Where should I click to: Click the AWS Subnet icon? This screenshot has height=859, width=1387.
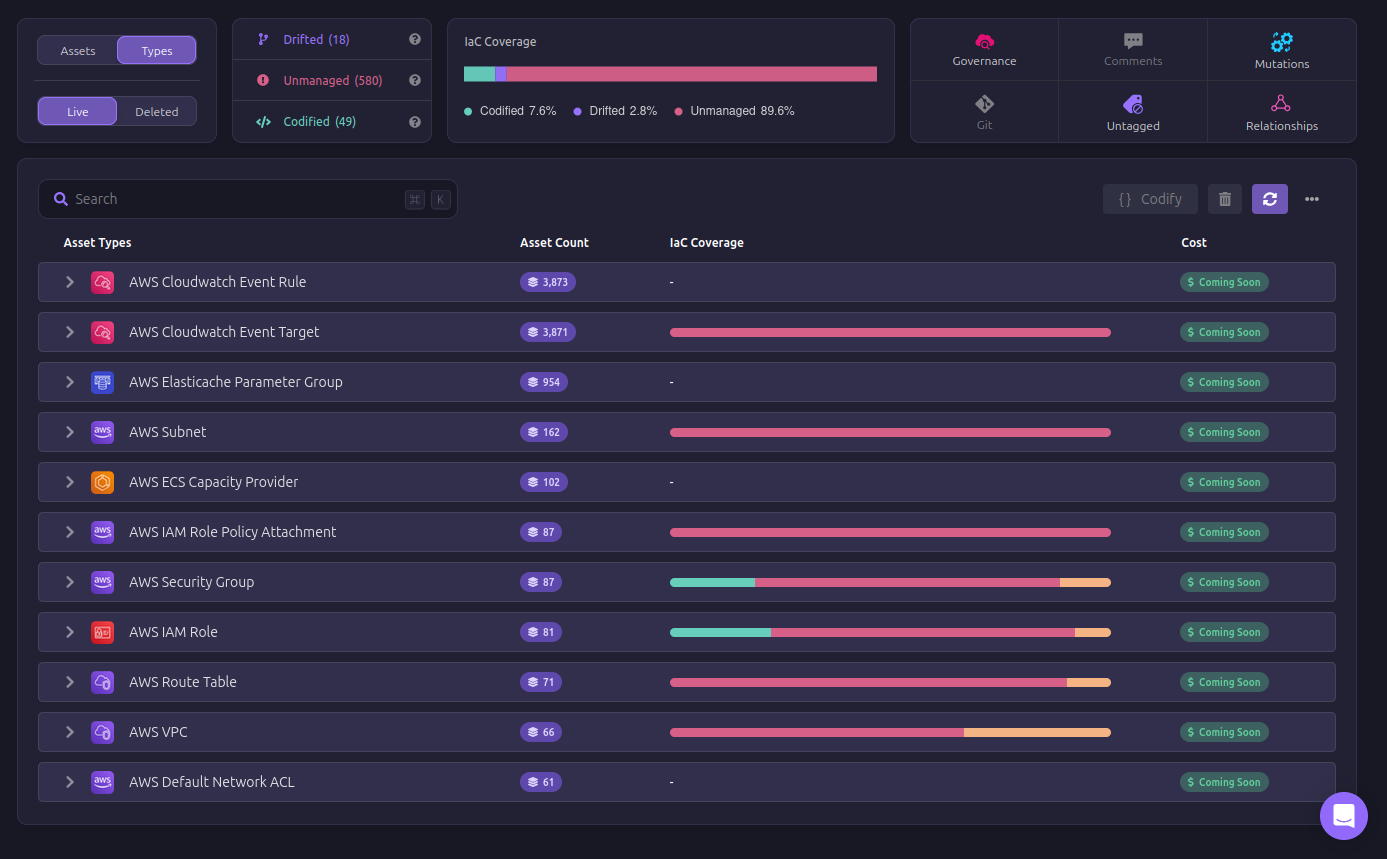tap(102, 432)
